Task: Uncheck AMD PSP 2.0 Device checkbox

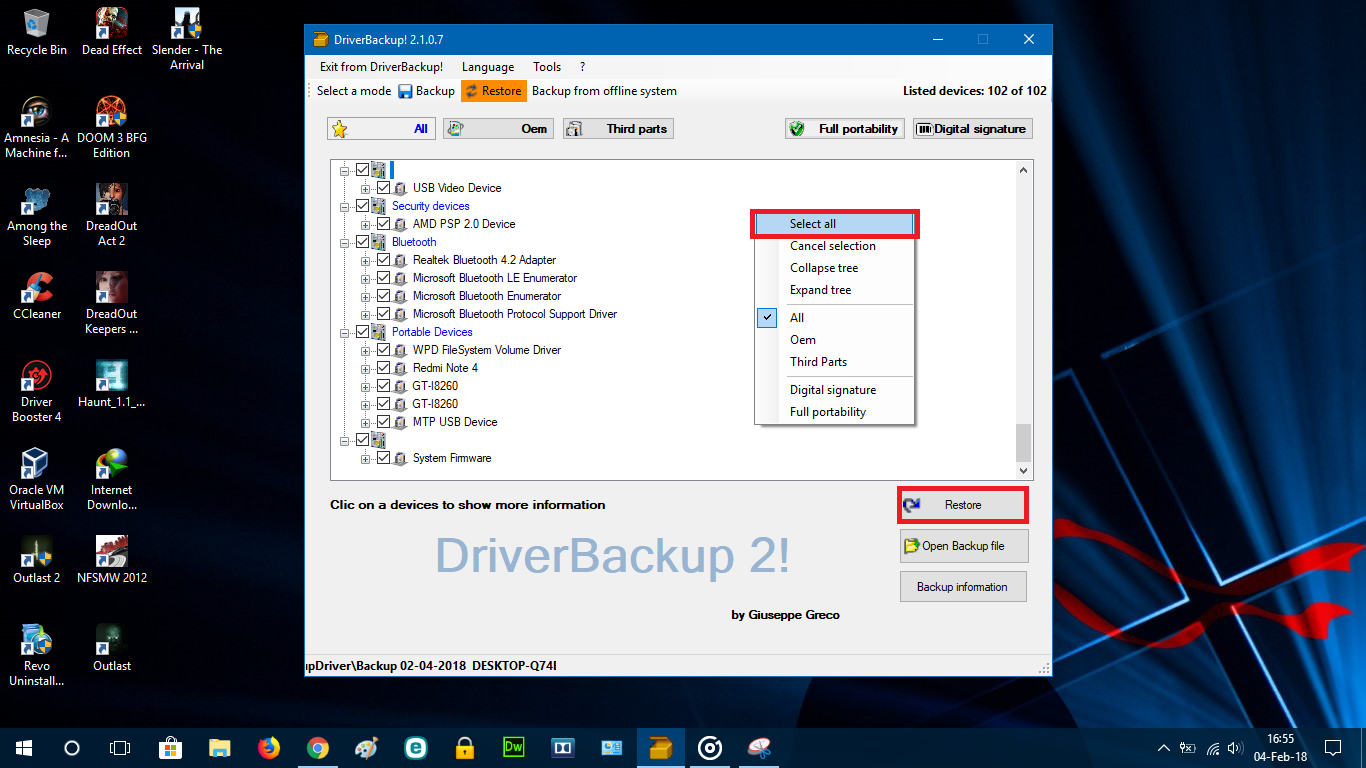Action: [x=383, y=224]
